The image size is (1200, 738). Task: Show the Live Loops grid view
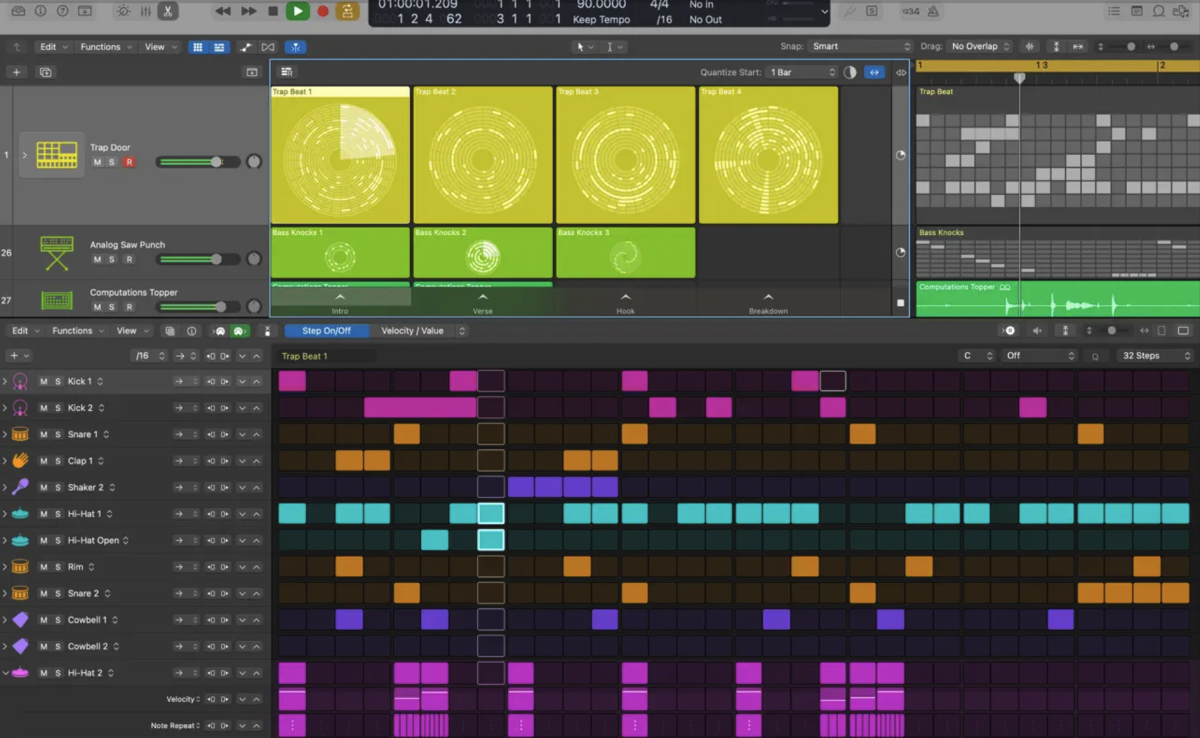198,47
